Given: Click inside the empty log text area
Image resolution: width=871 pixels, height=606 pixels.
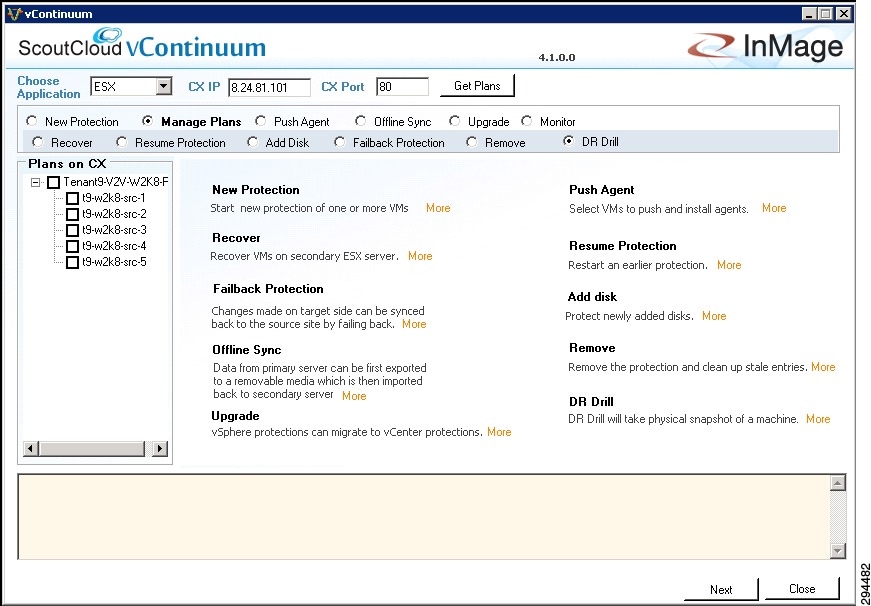Looking at the screenshot, I should pyautogui.click(x=424, y=517).
